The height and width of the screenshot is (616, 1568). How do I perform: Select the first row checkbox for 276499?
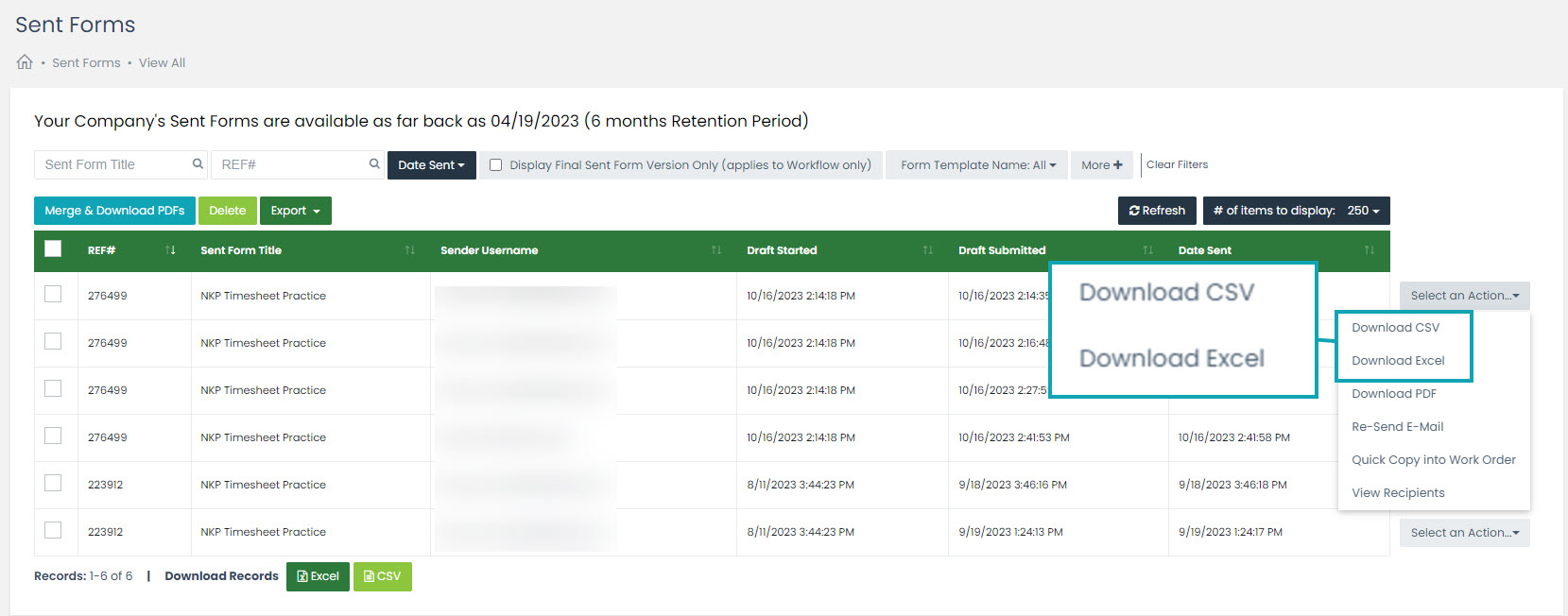click(x=53, y=295)
